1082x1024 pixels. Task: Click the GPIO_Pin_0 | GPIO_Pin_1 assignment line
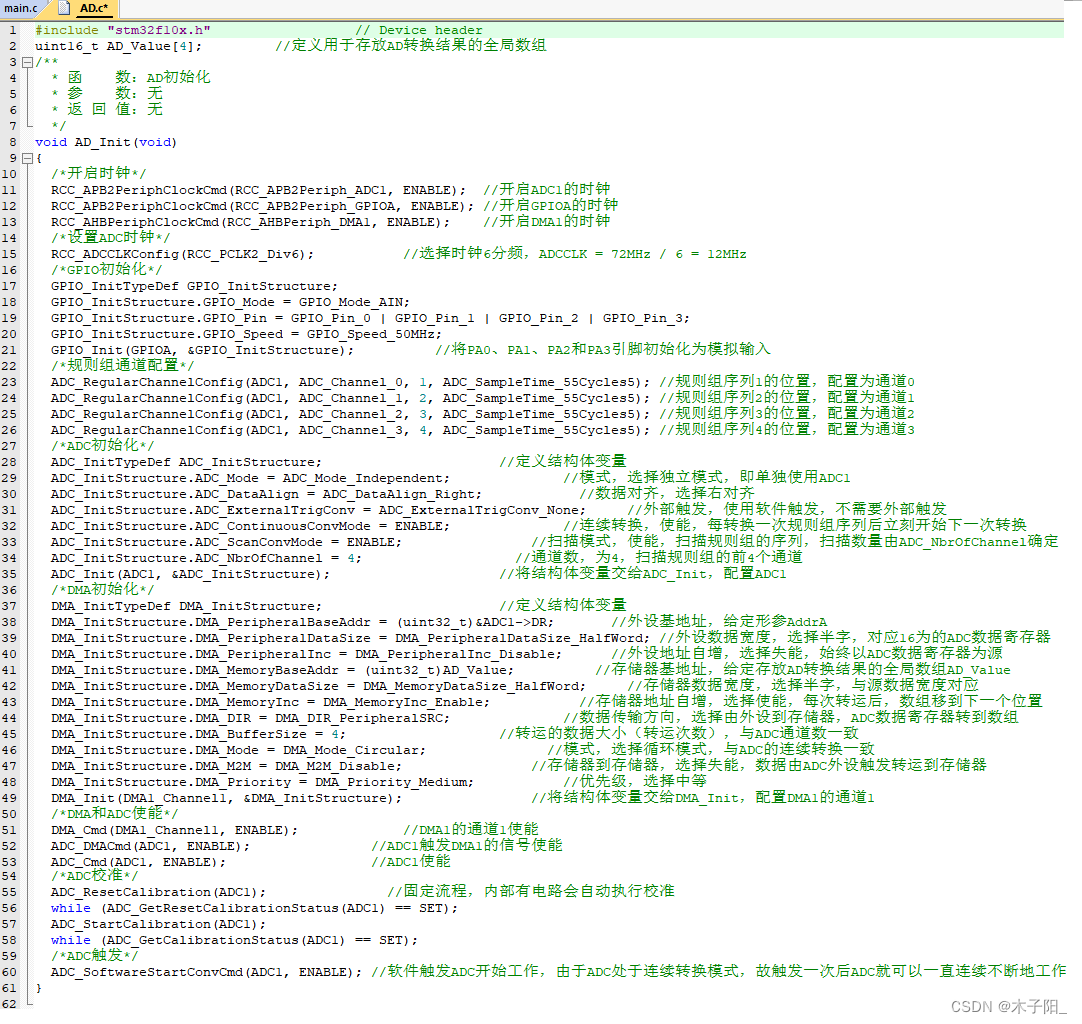tap(370, 318)
